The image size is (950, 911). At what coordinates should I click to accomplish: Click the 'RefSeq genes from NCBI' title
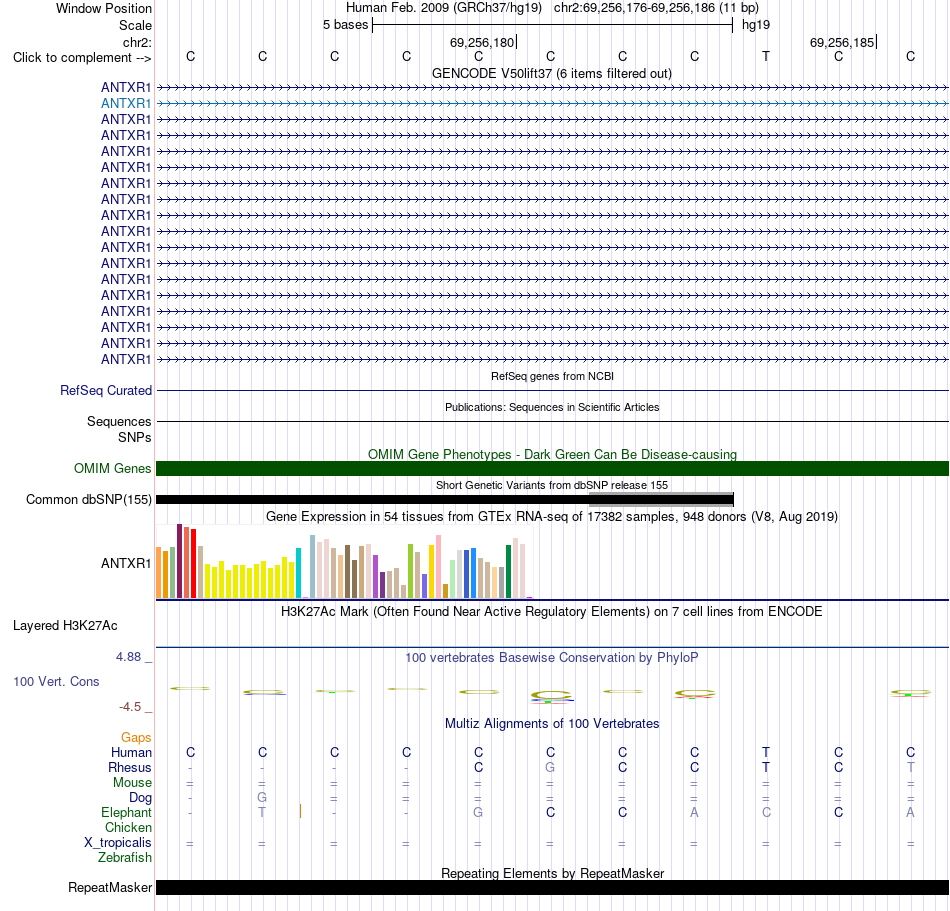(x=552, y=376)
